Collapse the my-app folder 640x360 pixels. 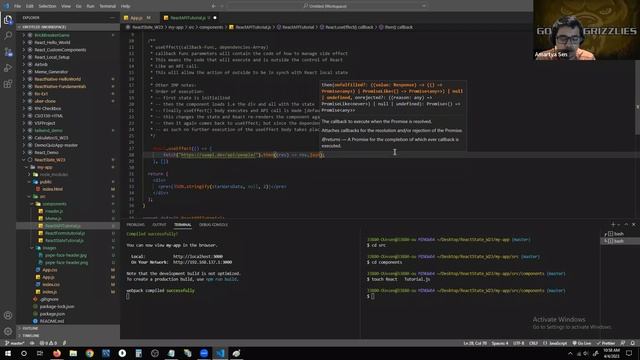(68, 167)
